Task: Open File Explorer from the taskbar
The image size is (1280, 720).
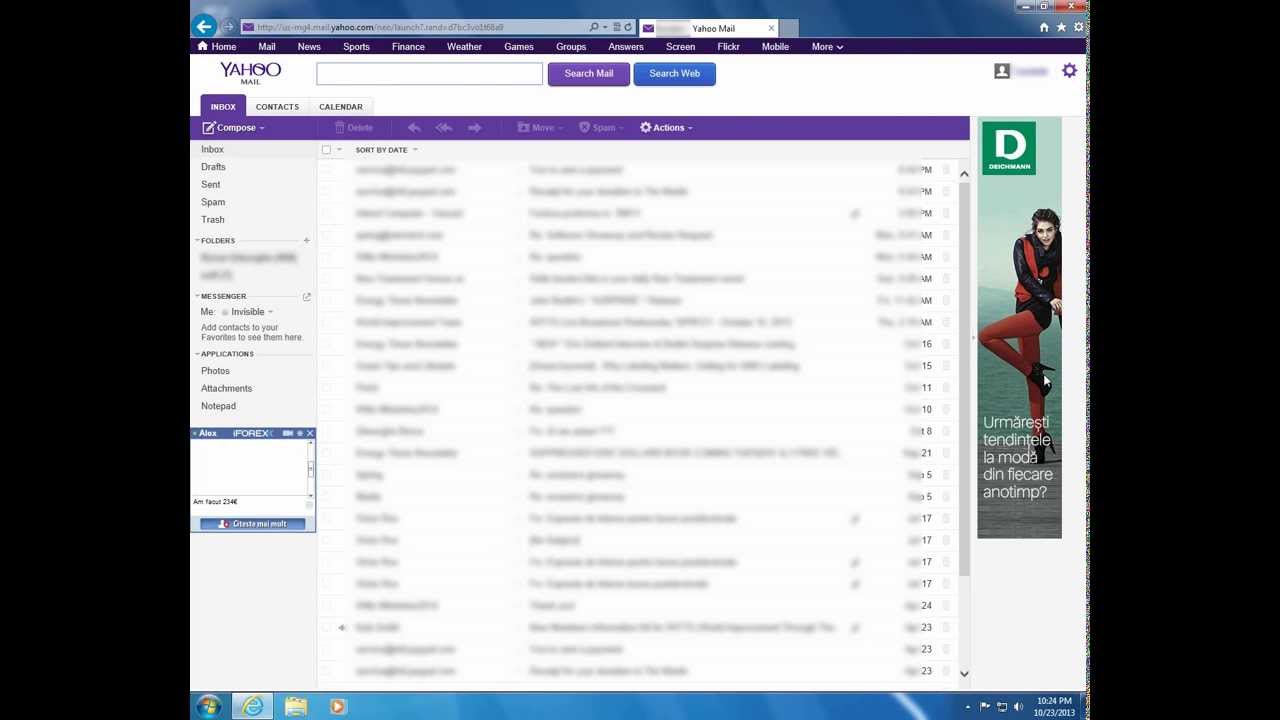Action: (x=296, y=706)
